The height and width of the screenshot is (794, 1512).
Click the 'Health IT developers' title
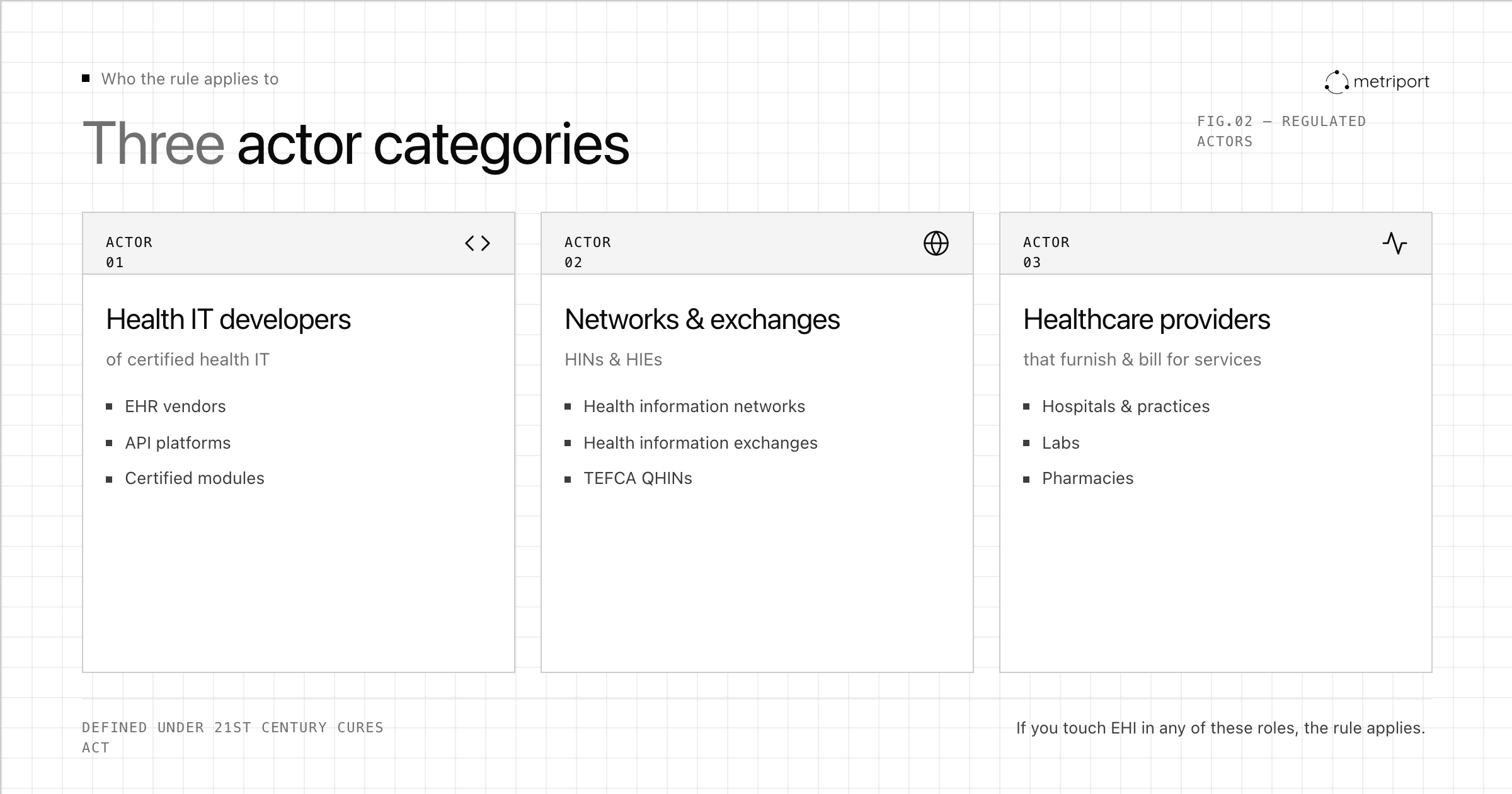pos(228,319)
